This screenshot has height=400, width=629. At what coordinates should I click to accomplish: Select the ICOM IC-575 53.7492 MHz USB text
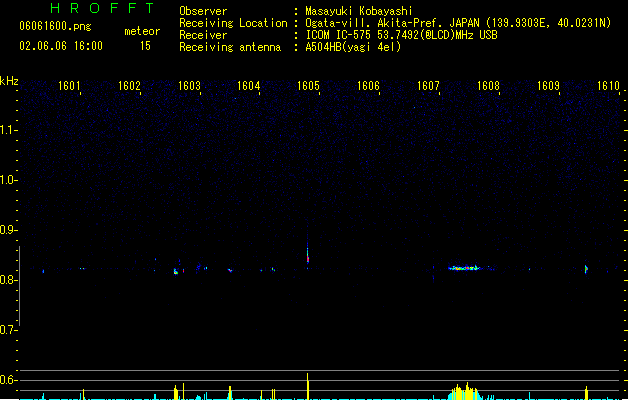click(402, 35)
